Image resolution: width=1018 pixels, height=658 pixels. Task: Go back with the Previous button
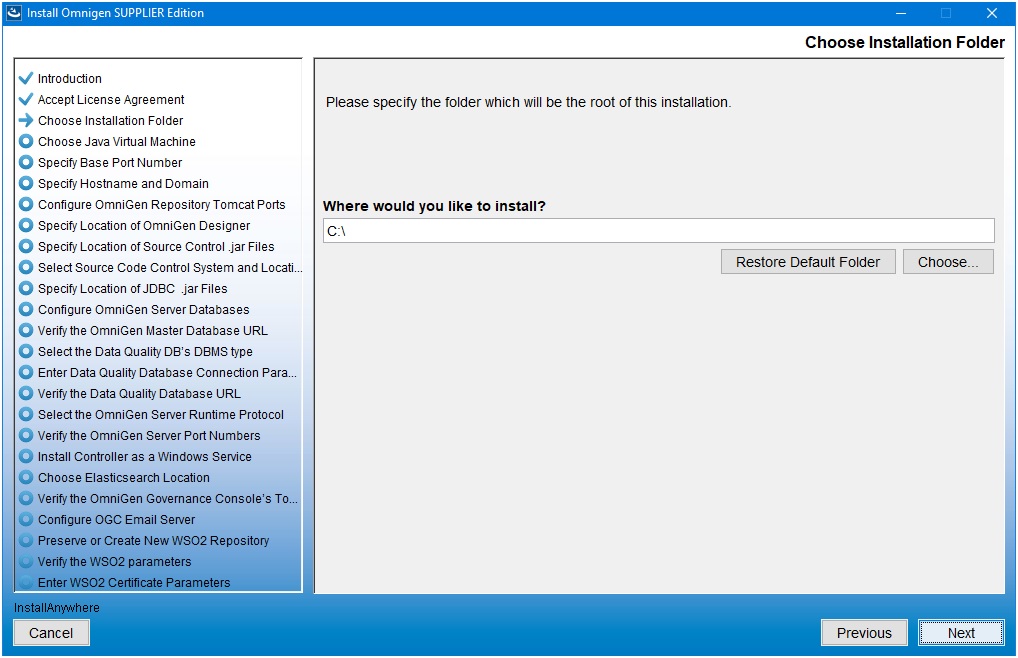(864, 633)
